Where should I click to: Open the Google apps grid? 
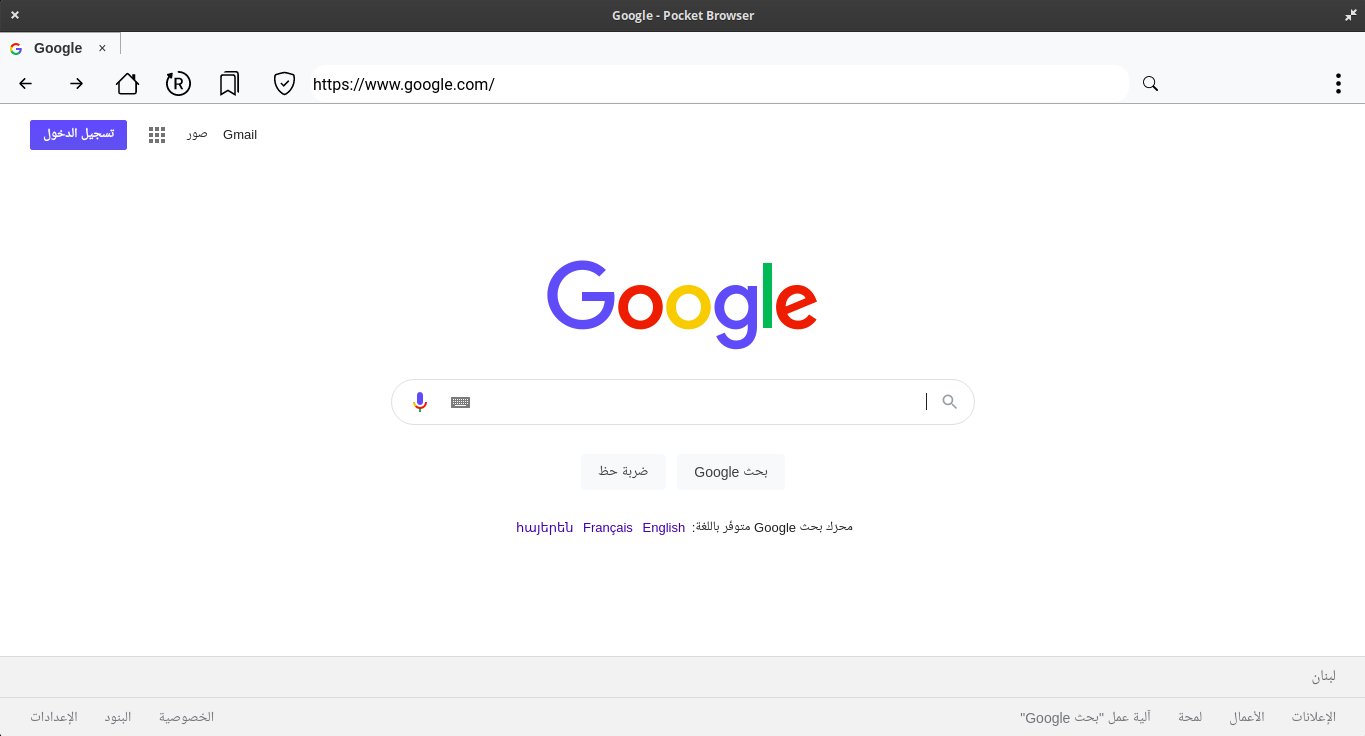[x=157, y=135]
